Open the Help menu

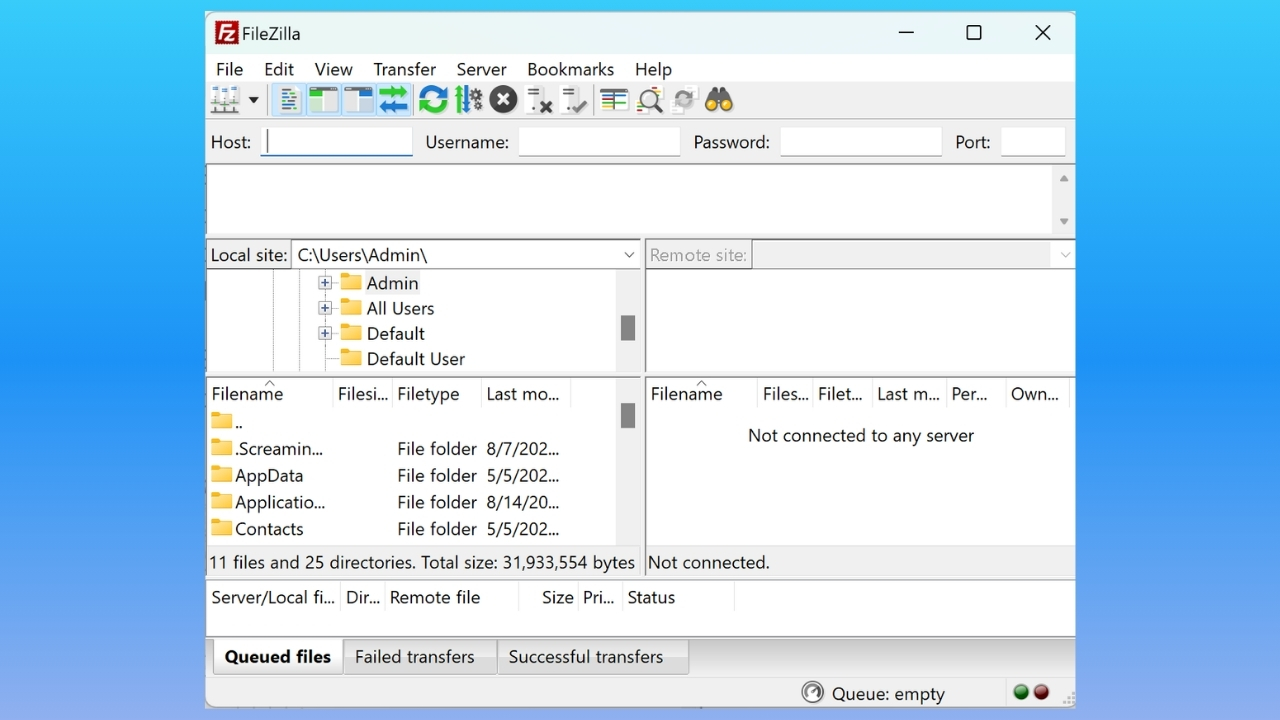coord(653,69)
